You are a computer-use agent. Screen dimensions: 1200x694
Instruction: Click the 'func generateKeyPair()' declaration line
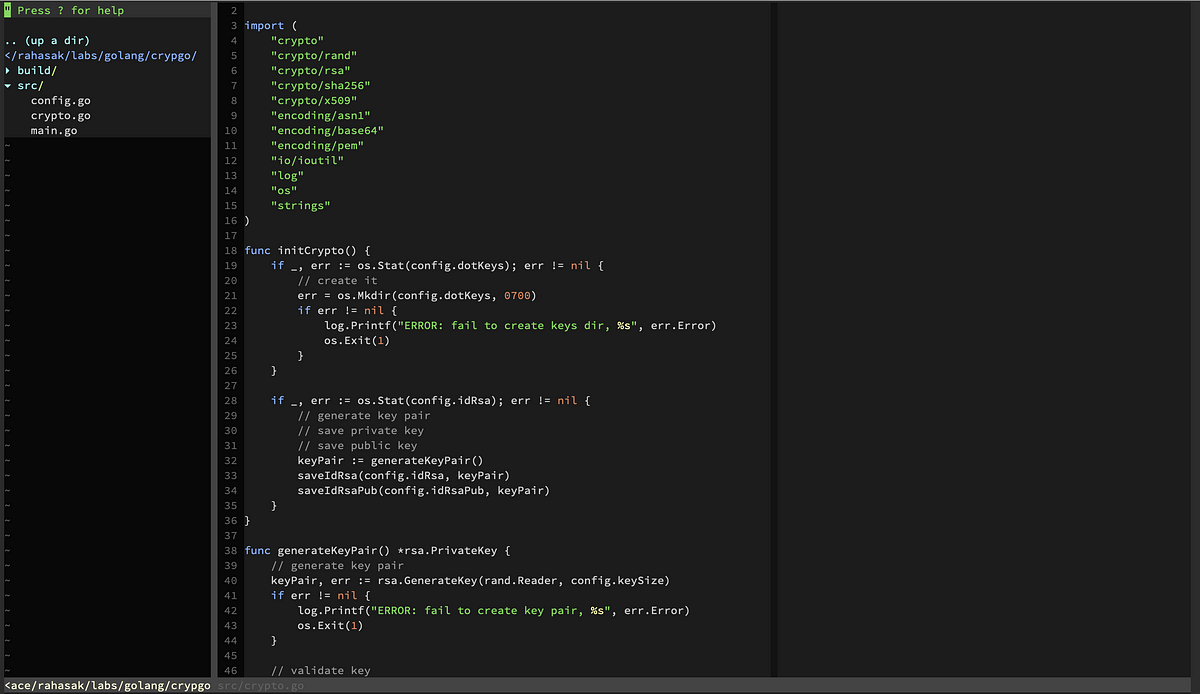(x=377, y=550)
